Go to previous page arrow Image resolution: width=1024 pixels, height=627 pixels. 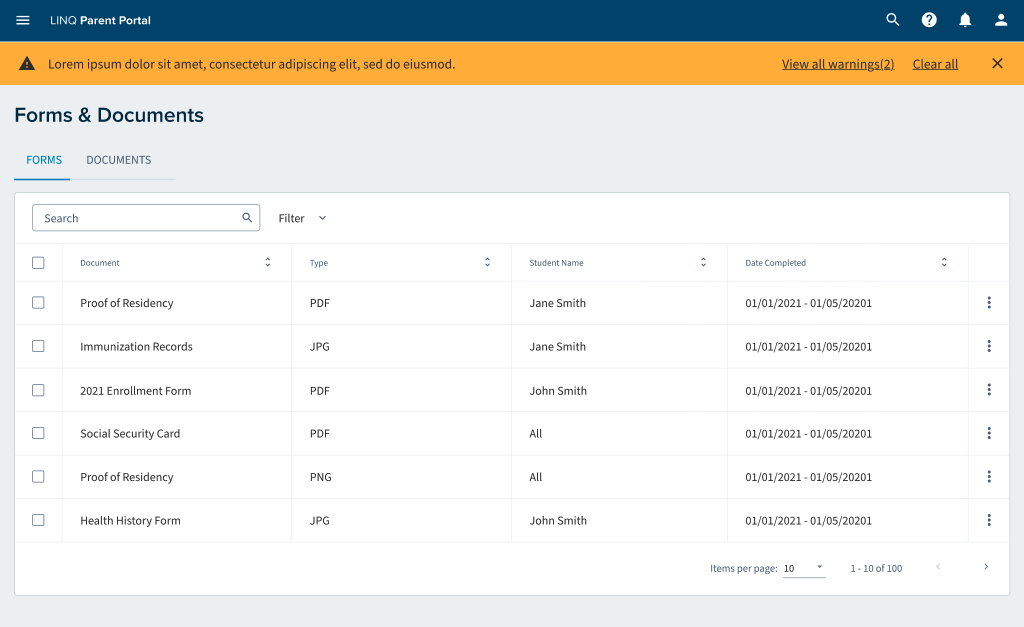pyautogui.click(x=938, y=567)
